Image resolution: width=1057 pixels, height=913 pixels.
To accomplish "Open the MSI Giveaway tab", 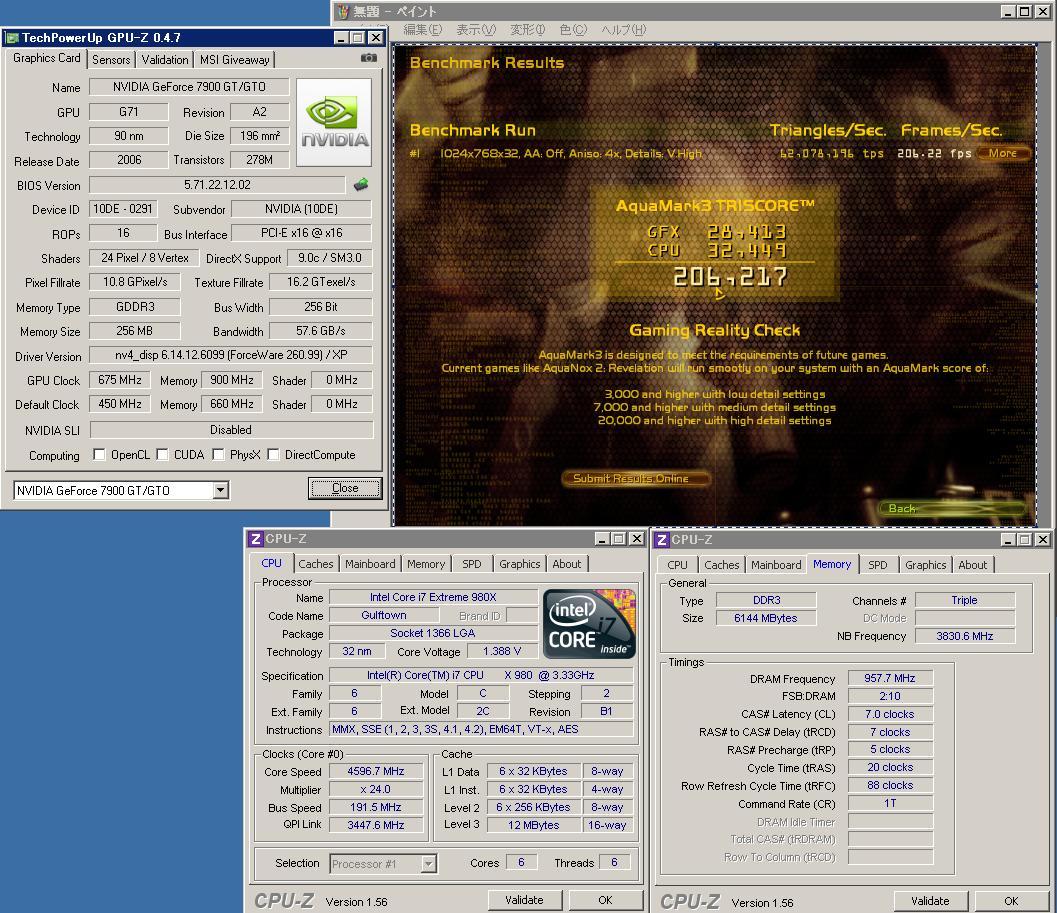I will (235, 59).
